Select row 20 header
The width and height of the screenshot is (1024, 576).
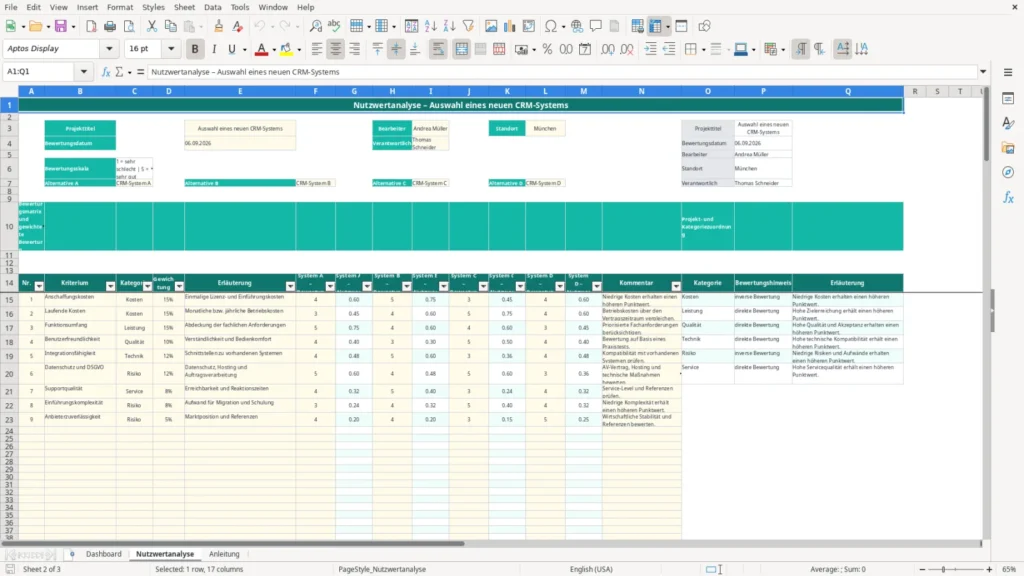(x=9, y=374)
